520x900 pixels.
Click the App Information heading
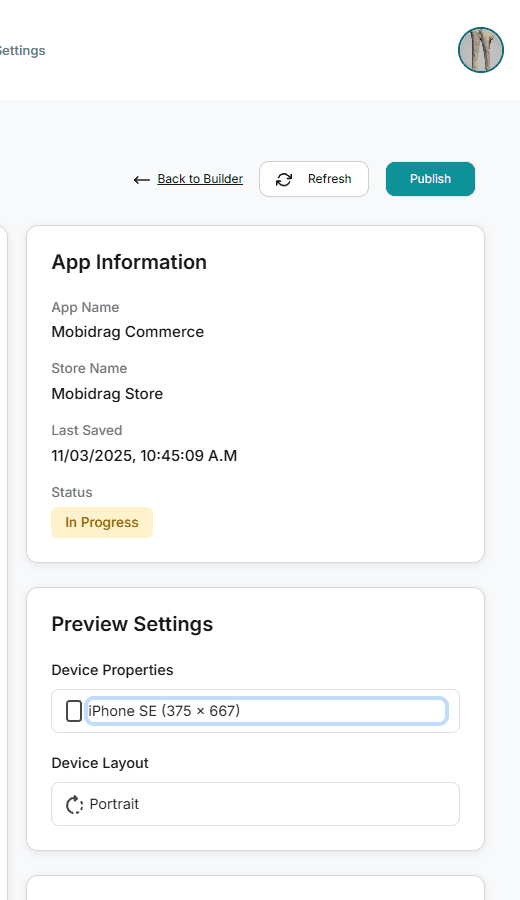(129, 262)
